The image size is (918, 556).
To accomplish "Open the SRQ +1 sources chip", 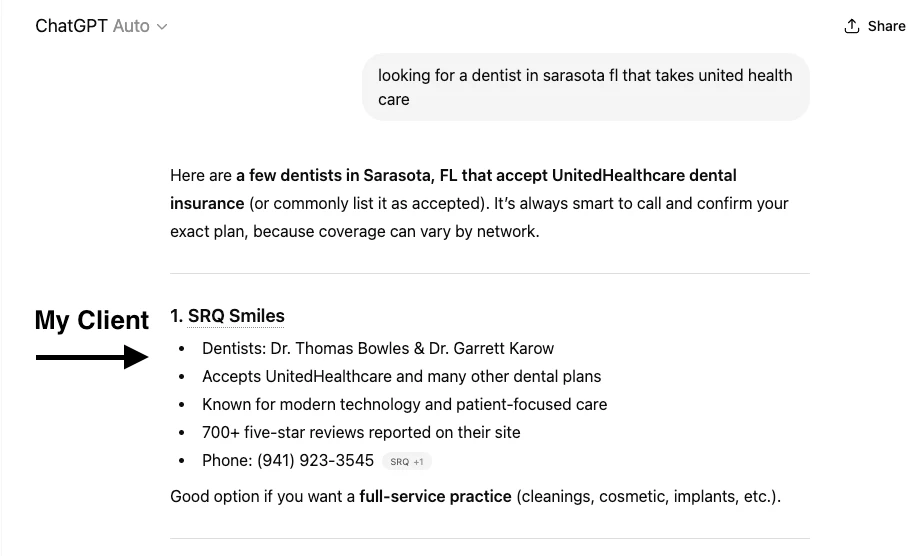I will point(407,461).
